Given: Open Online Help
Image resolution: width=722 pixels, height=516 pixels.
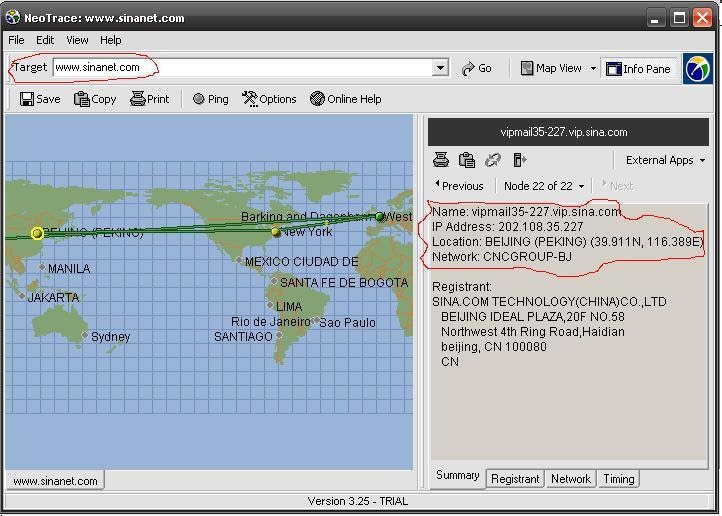Looking at the screenshot, I should (x=345, y=99).
